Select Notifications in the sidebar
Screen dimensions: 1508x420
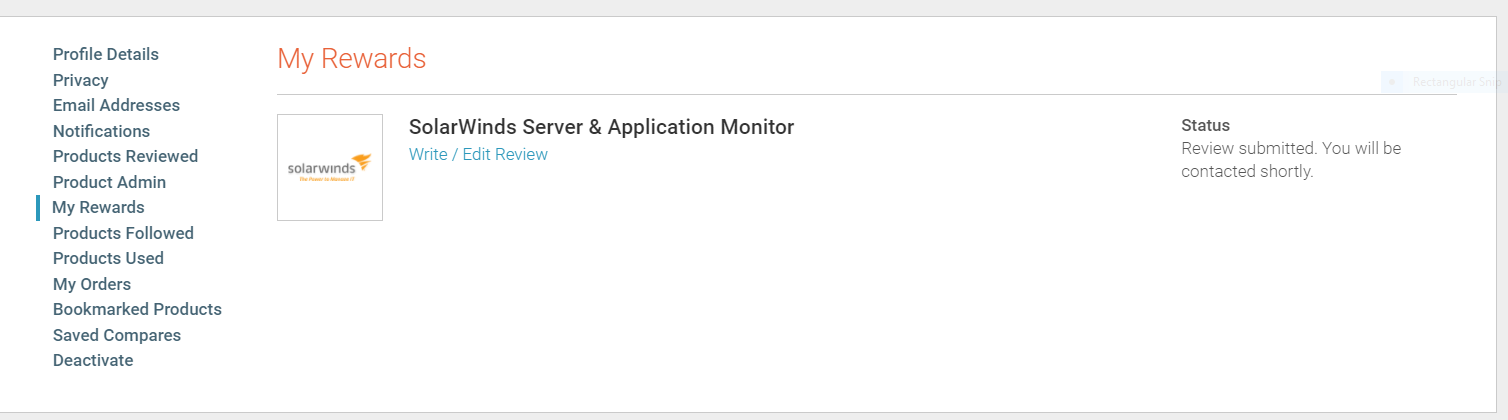pos(101,131)
